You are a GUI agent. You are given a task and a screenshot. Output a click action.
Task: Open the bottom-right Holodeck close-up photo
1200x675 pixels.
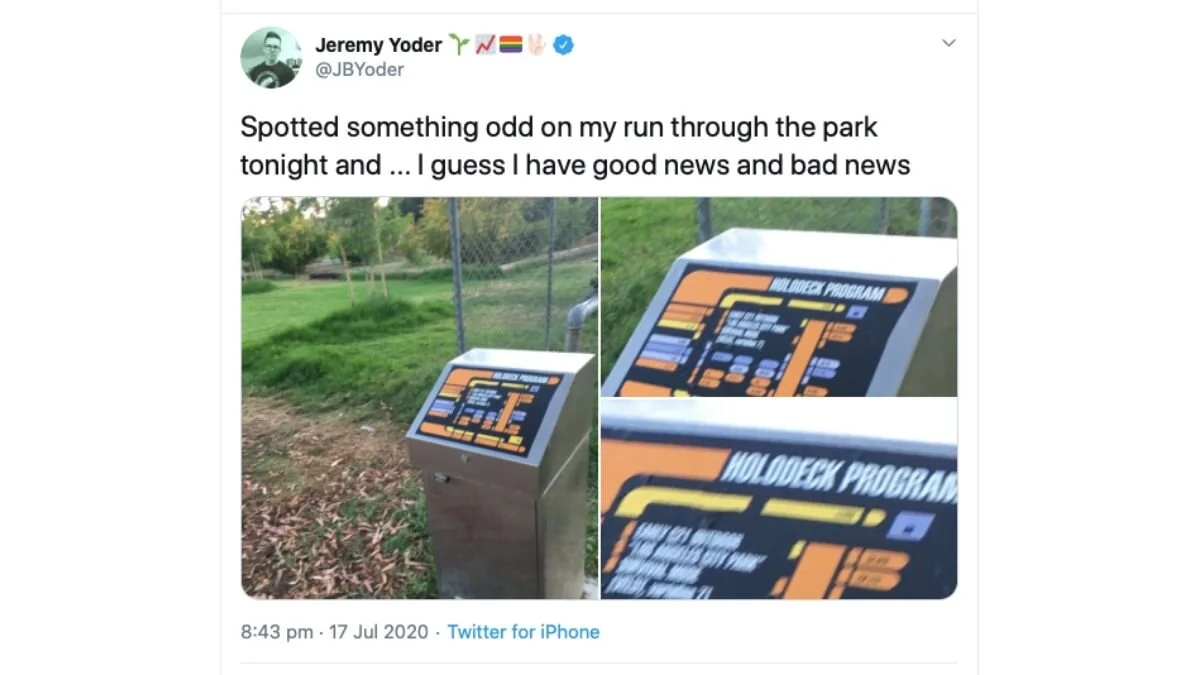pyautogui.click(x=779, y=500)
